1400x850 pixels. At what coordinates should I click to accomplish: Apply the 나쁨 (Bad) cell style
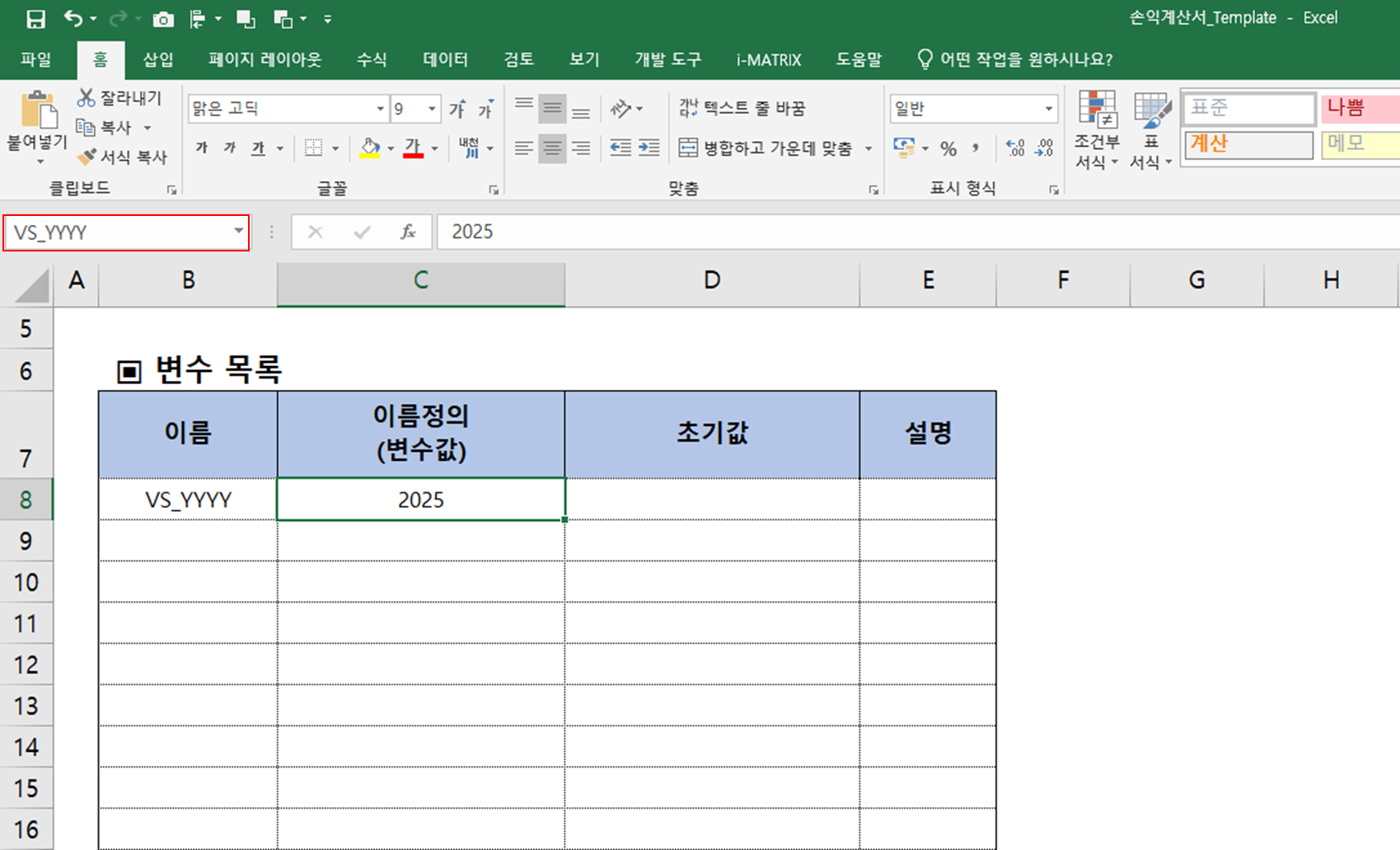1360,108
